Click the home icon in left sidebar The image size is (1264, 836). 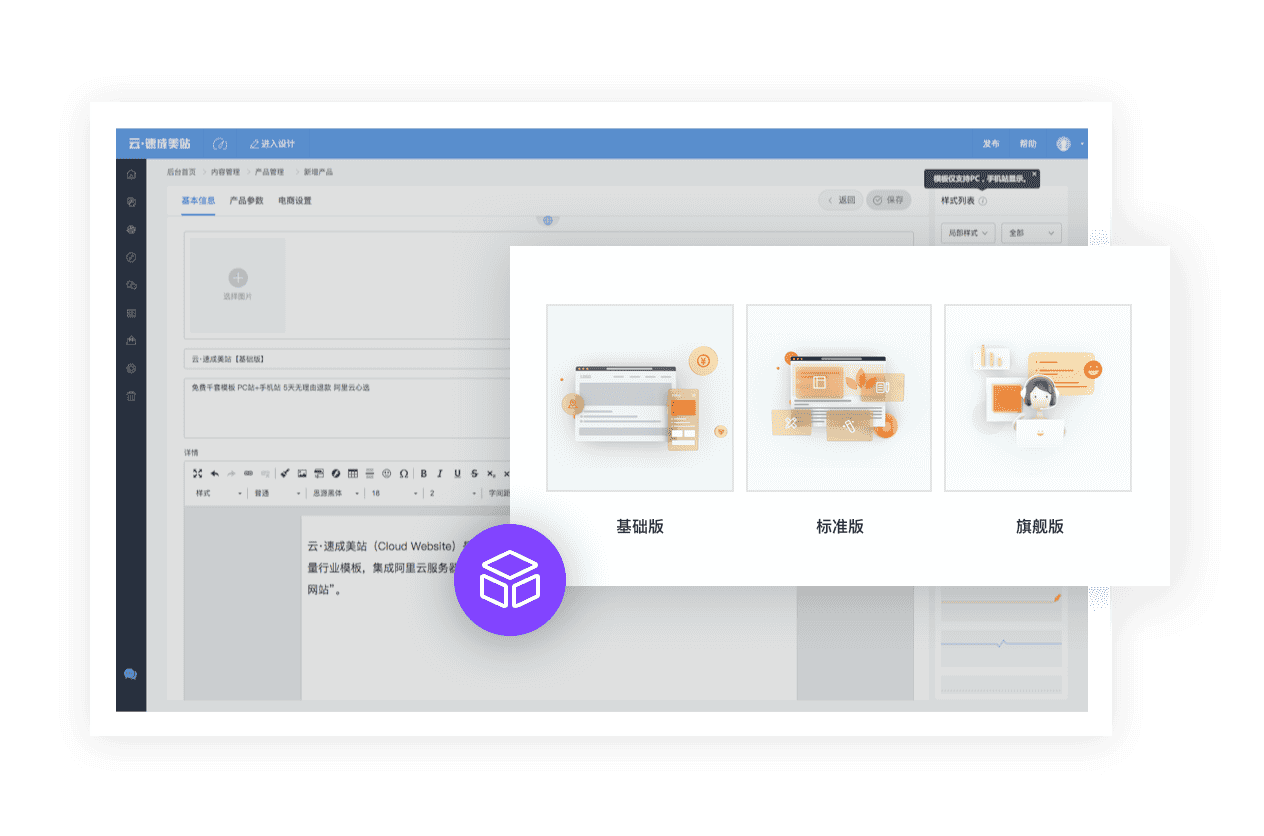[x=131, y=174]
